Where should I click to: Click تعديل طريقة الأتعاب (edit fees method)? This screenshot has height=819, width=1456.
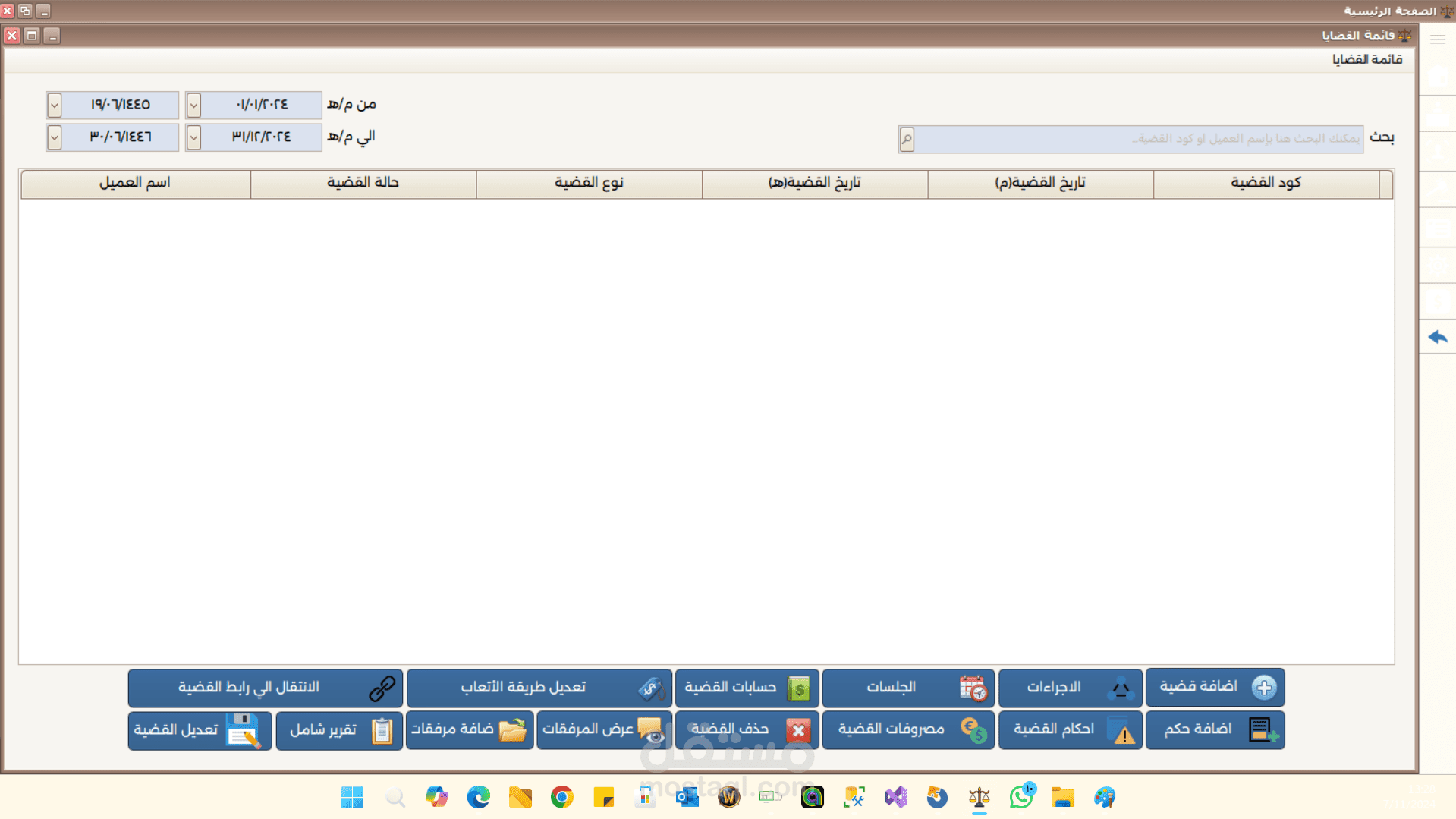tap(539, 688)
